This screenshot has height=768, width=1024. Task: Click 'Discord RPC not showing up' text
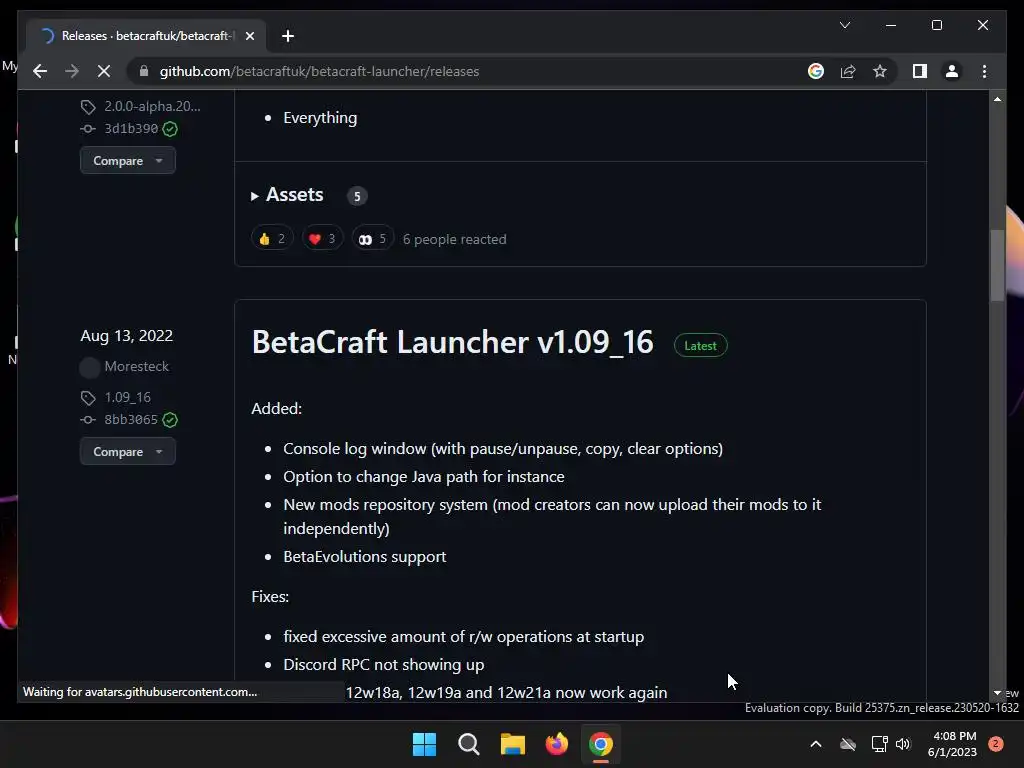(383, 665)
